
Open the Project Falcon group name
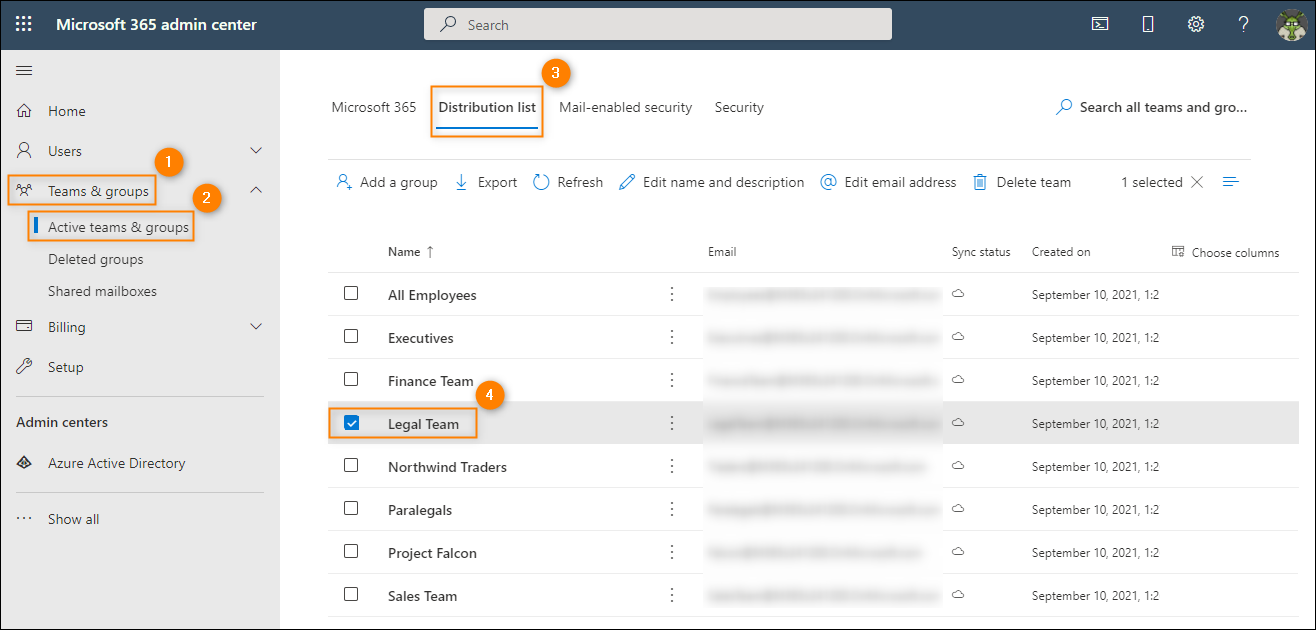[432, 553]
